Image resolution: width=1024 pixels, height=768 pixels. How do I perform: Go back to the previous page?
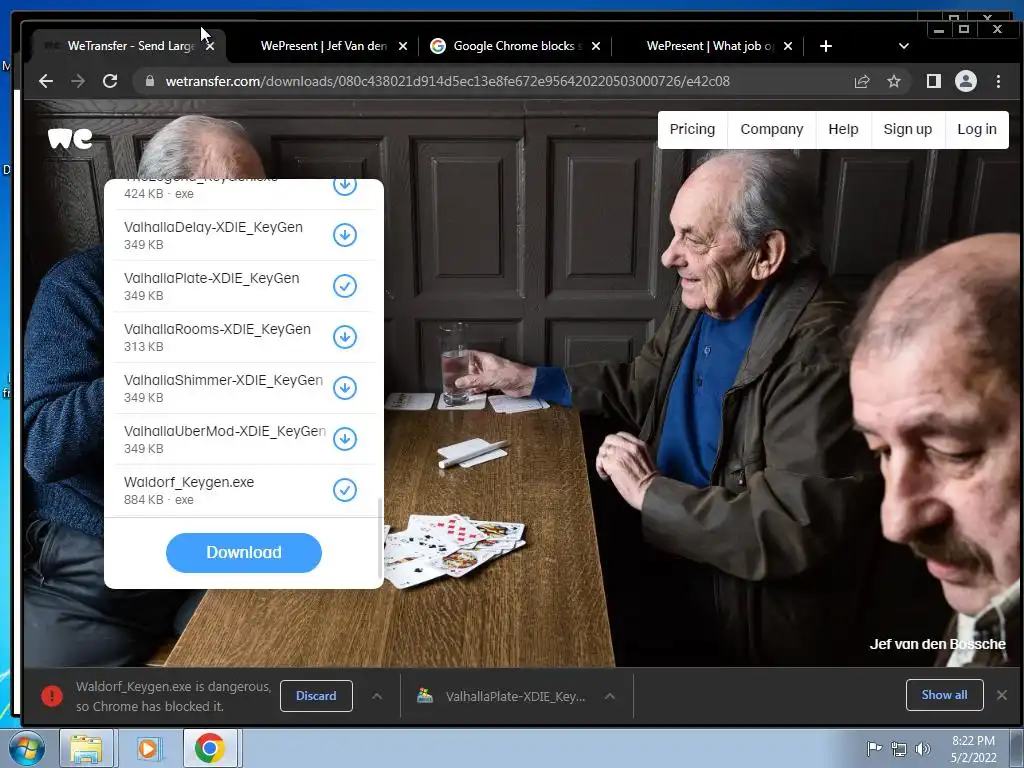[46, 81]
